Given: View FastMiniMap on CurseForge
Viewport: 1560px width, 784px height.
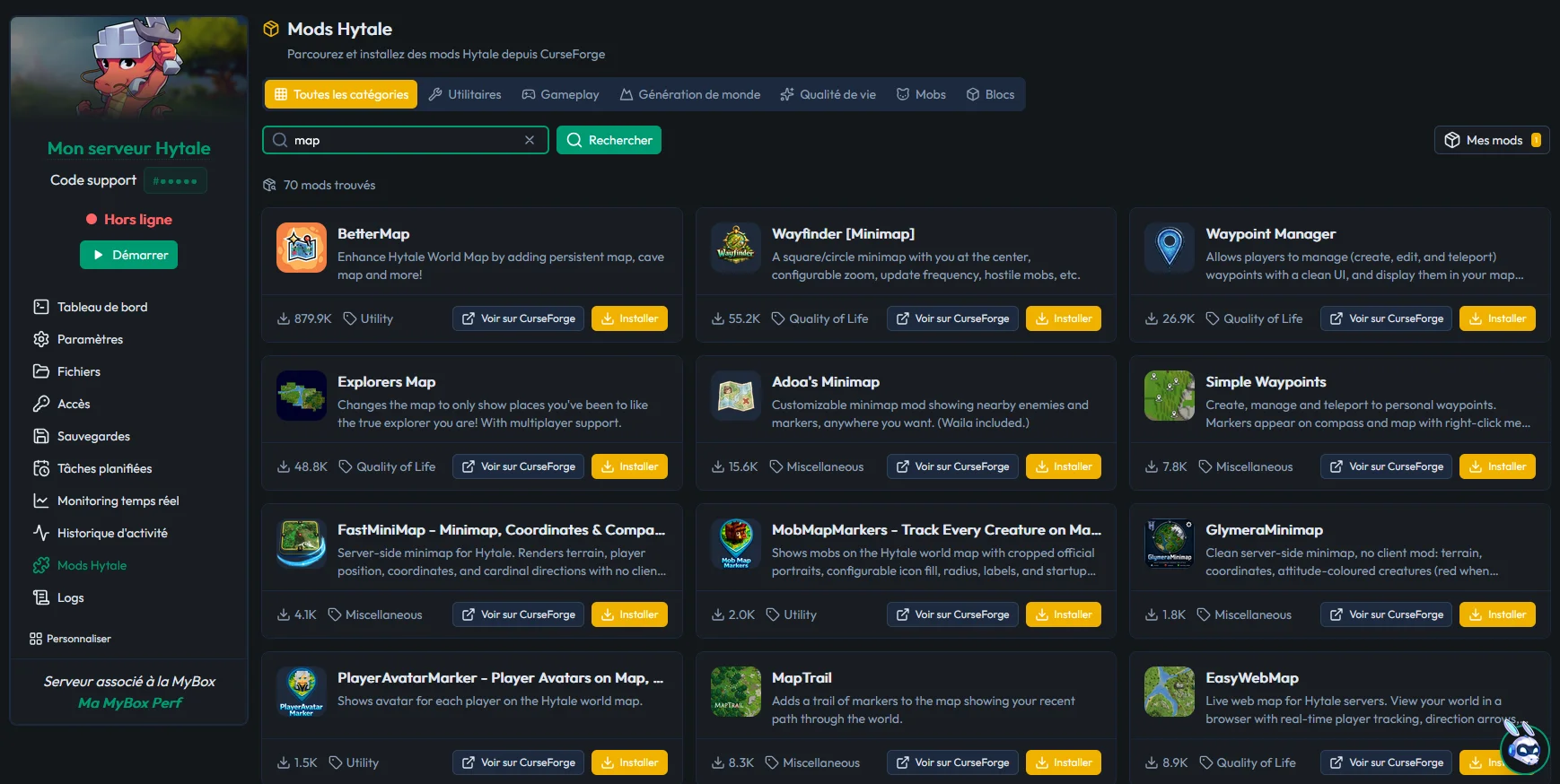Looking at the screenshot, I should click(519, 614).
